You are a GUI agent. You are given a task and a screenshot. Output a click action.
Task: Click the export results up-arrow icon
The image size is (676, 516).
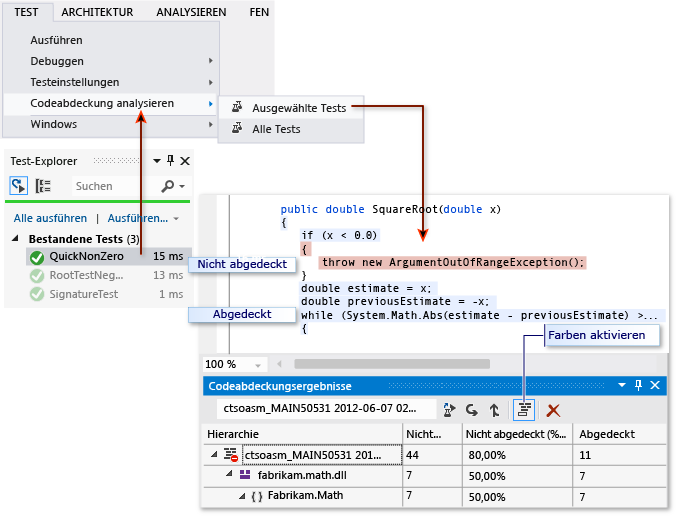coord(494,410)
